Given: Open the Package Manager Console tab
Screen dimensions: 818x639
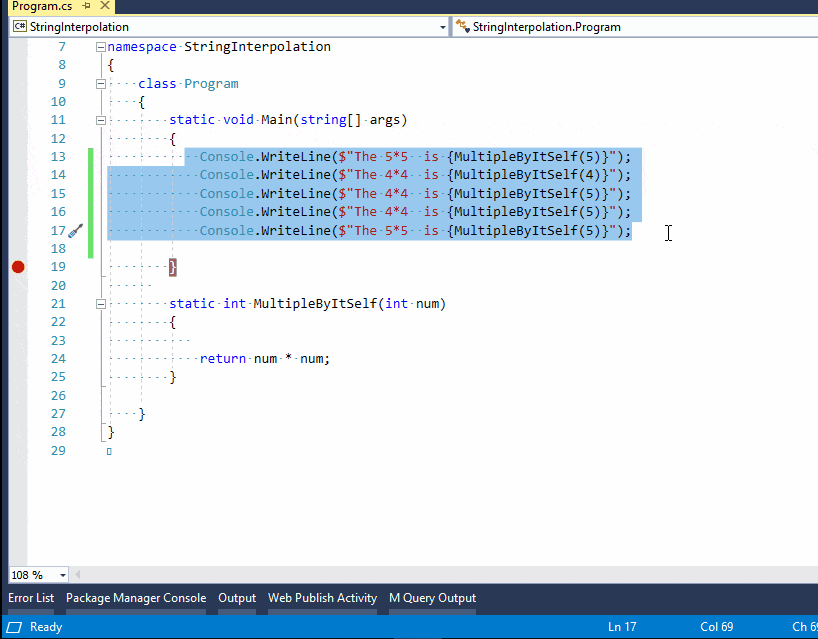Looking at the screenshot, I should tap(136, 597).
